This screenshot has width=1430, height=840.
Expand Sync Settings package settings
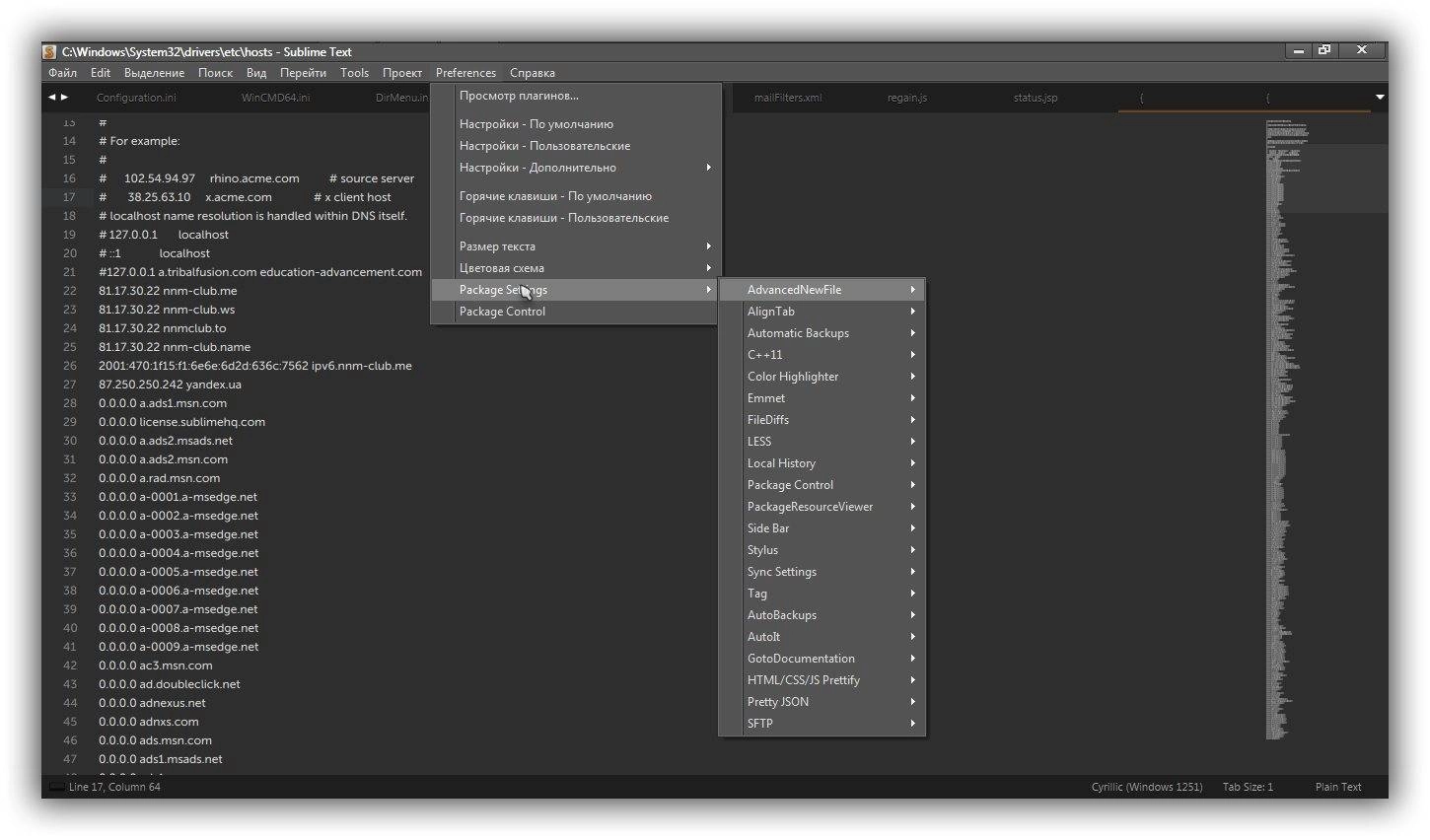click(822, 572)
